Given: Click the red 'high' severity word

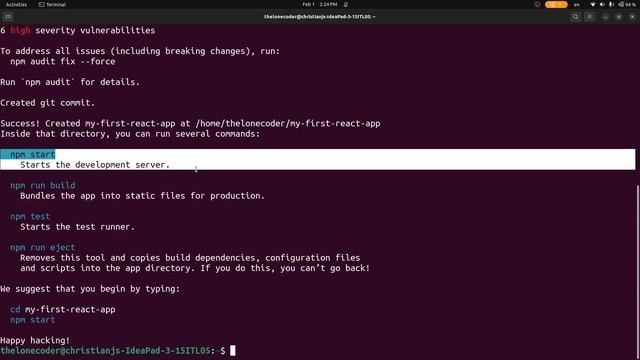Looking at the screenshot, I should [20, 30].
